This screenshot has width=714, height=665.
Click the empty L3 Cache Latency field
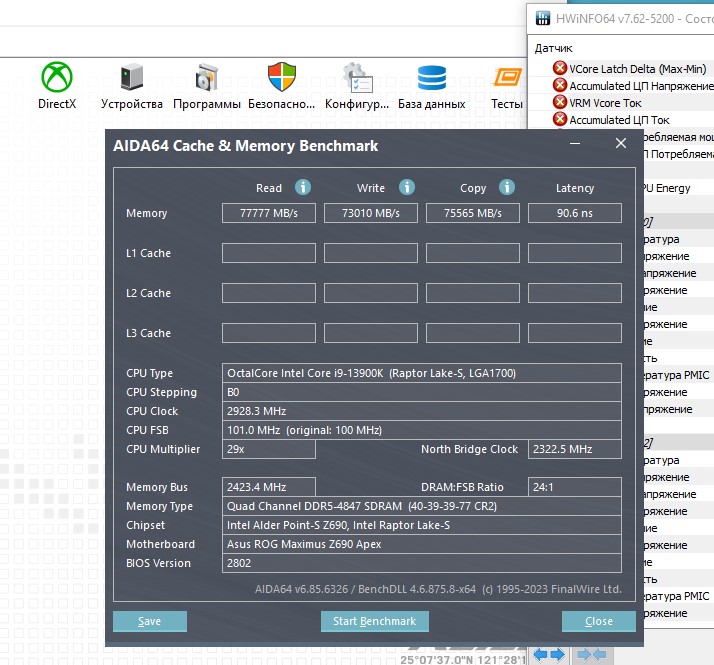point(575,333)
